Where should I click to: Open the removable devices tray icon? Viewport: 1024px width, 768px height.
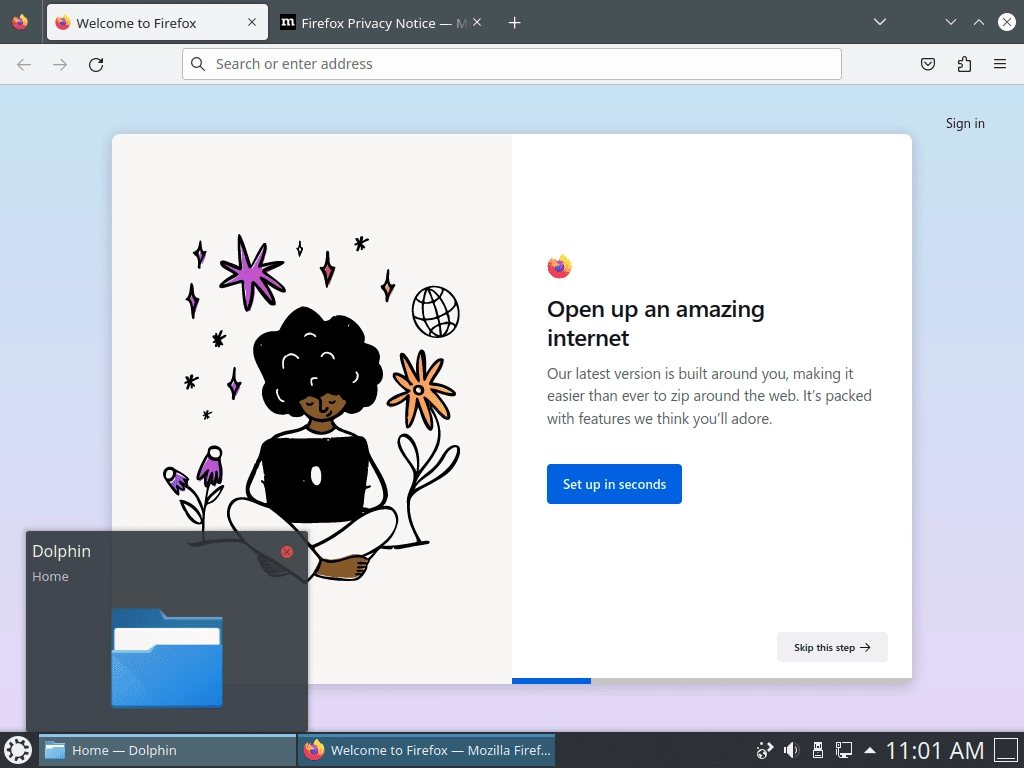(817, 750)
